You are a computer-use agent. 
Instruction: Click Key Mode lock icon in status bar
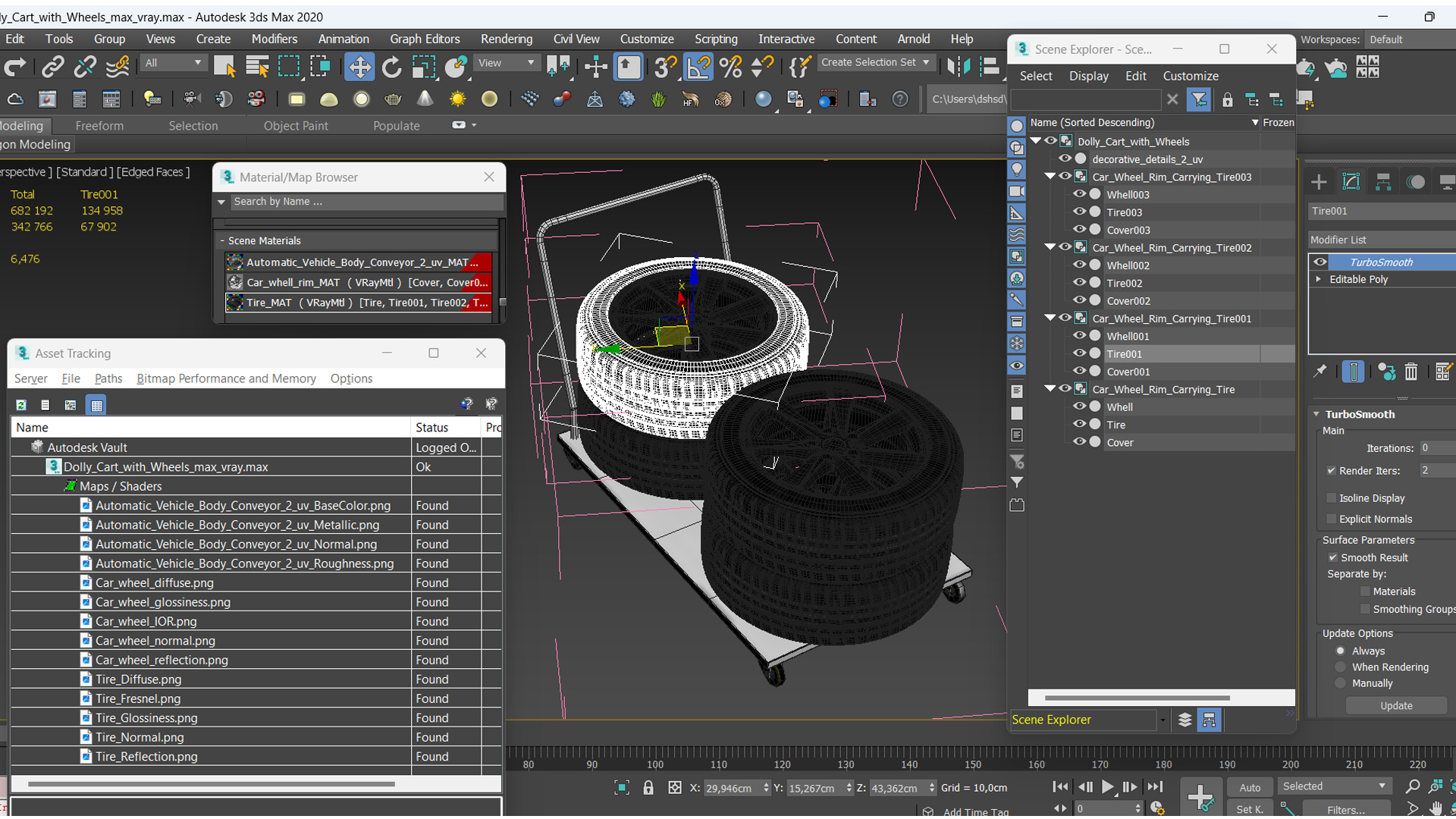648,788
